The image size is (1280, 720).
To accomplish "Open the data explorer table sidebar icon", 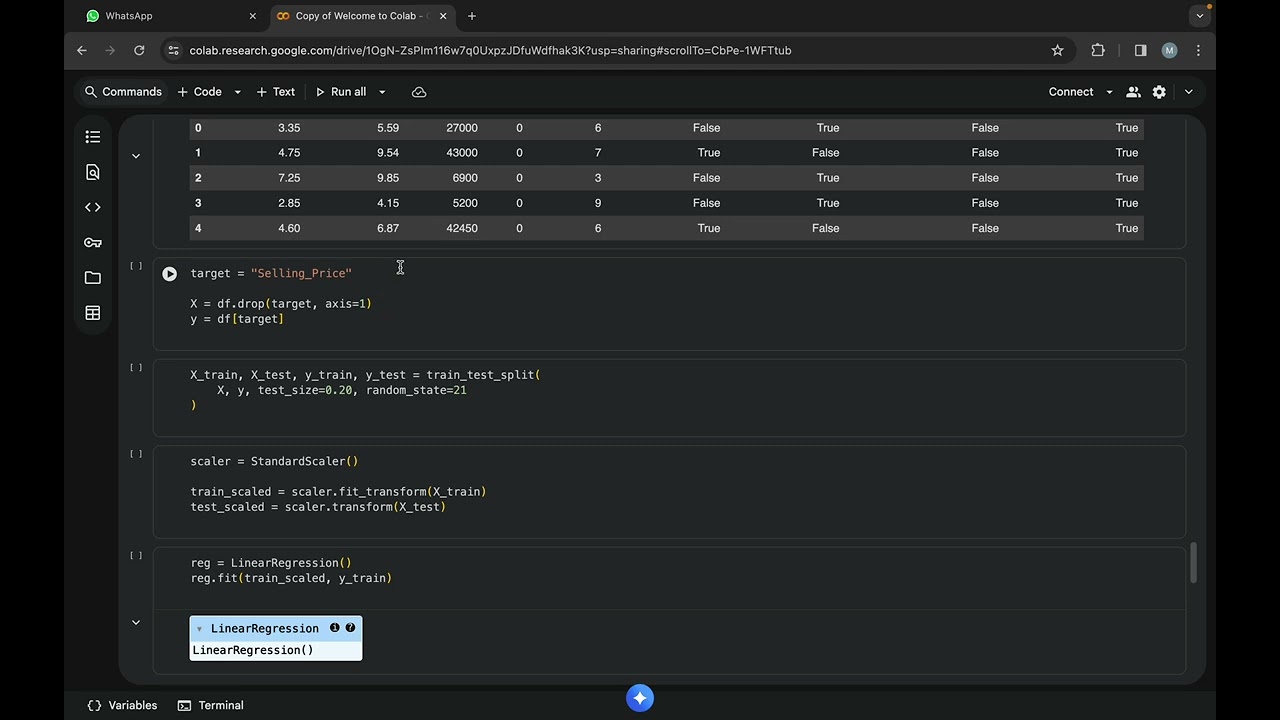I will [93, 313].
